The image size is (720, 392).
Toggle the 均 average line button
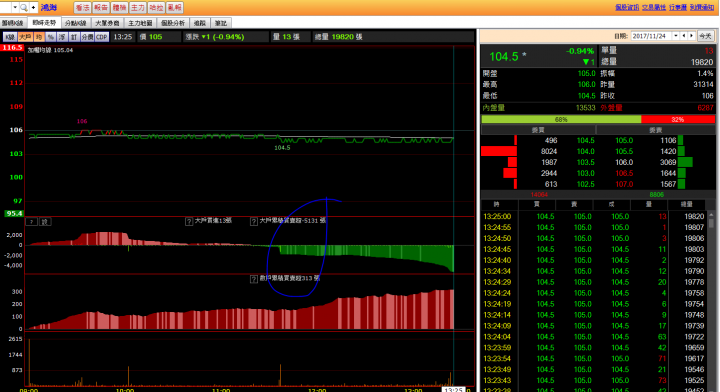(39, 37)
